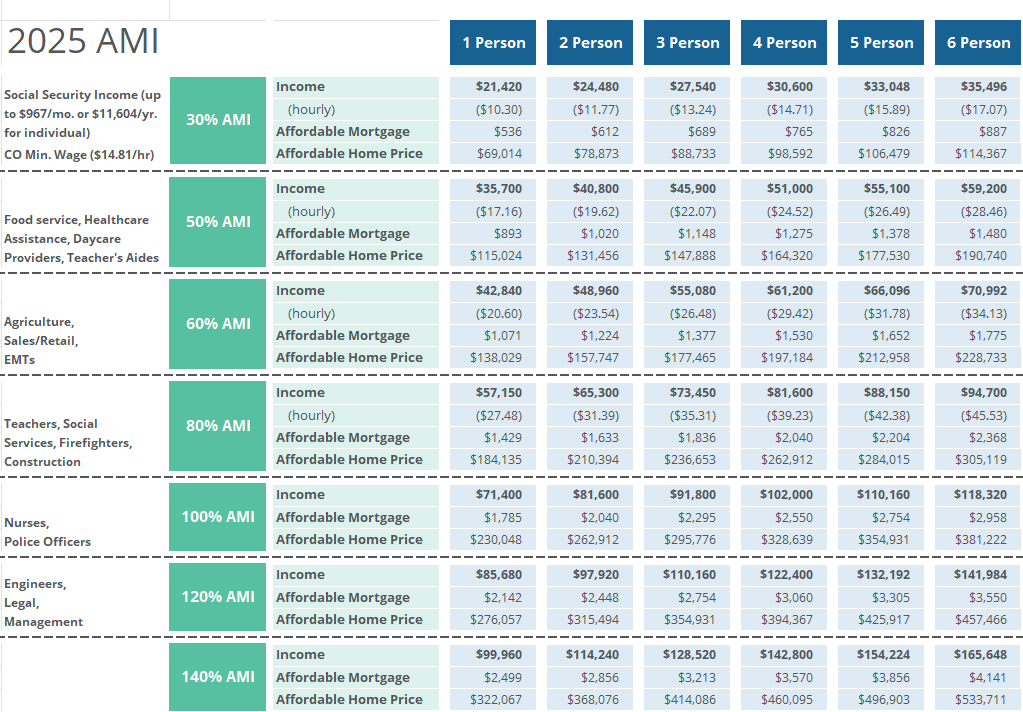The height and width of the screenshot is (712, 1023).
Task: Select the 1 Person column header
Action: click(x=492, y=42)
